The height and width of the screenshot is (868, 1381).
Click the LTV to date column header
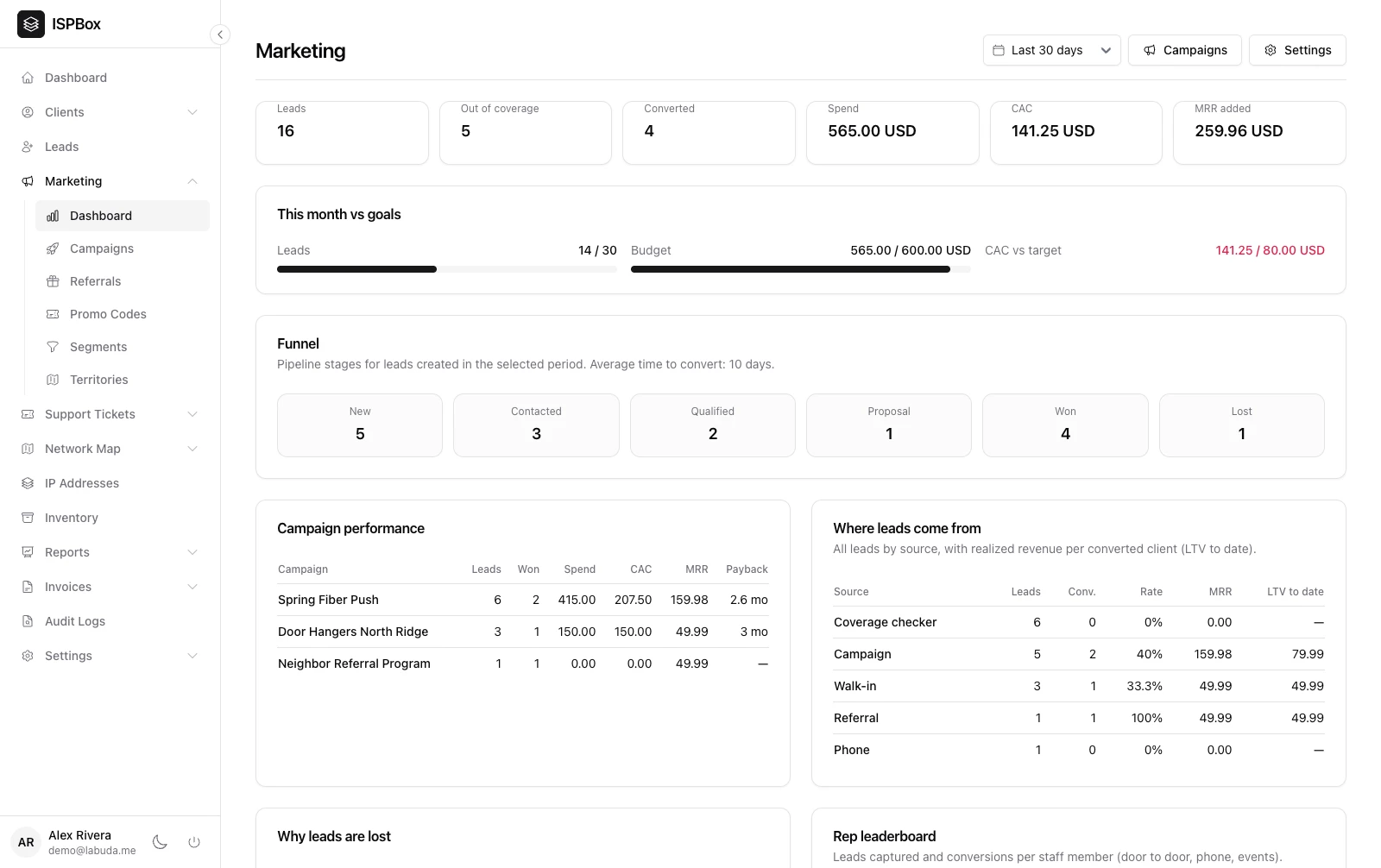pyautogui.click(x=1295, y=592)
